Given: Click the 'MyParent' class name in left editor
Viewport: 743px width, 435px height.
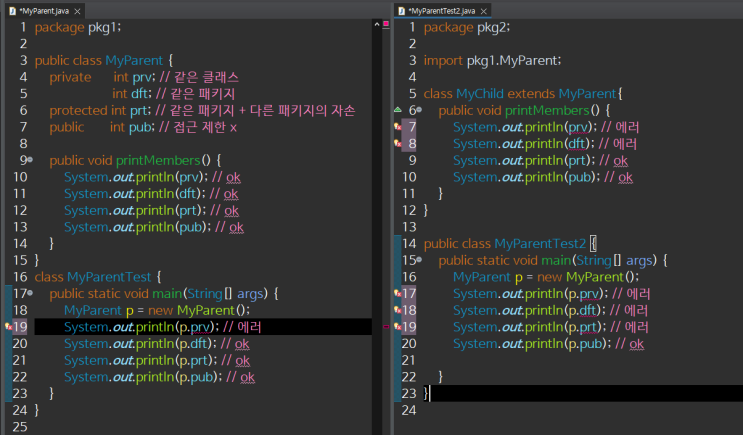Looking at the screenshot, I should 134,61.
